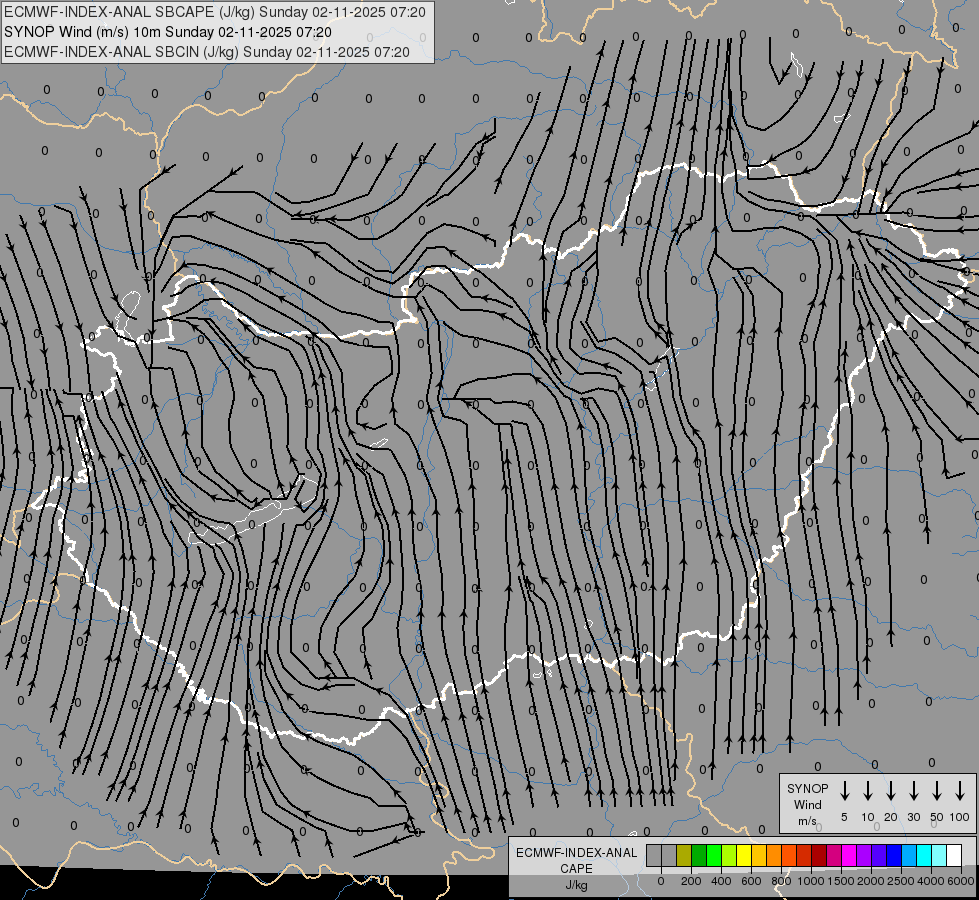Select the bright green CAPE swatch
Viewport: 979px width, 900px height.
pos(714,855)
